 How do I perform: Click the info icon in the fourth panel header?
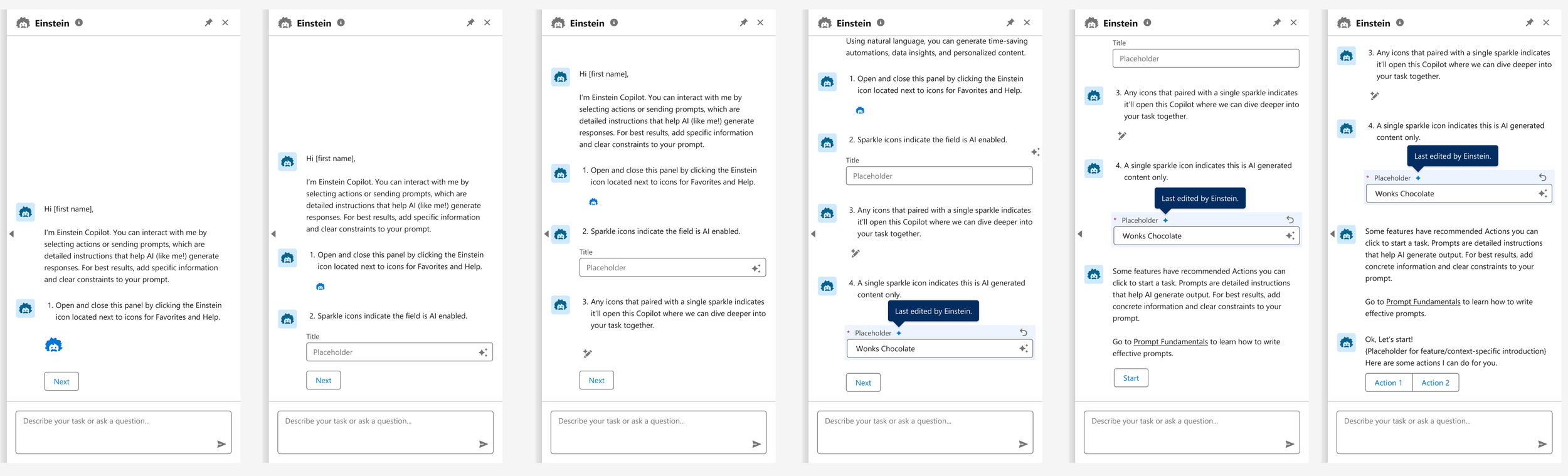[881, 23]
